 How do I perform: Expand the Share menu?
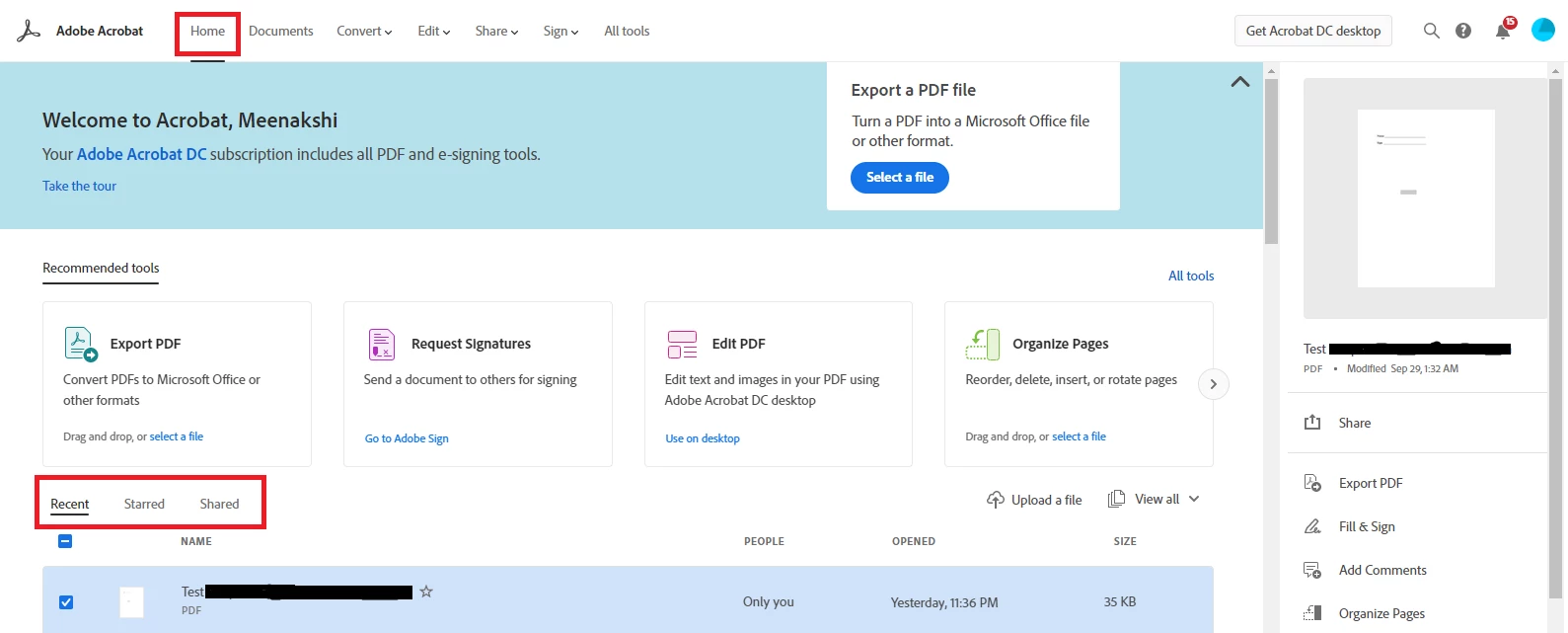496,31
